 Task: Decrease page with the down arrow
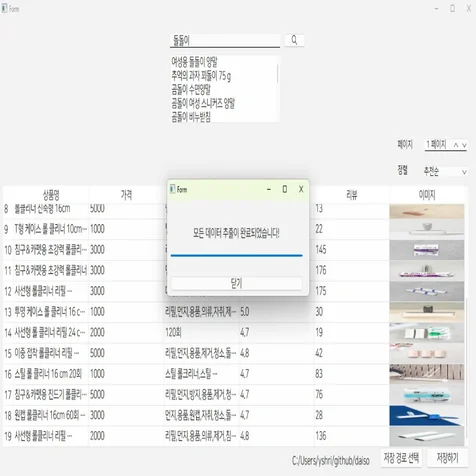point(464,145)
